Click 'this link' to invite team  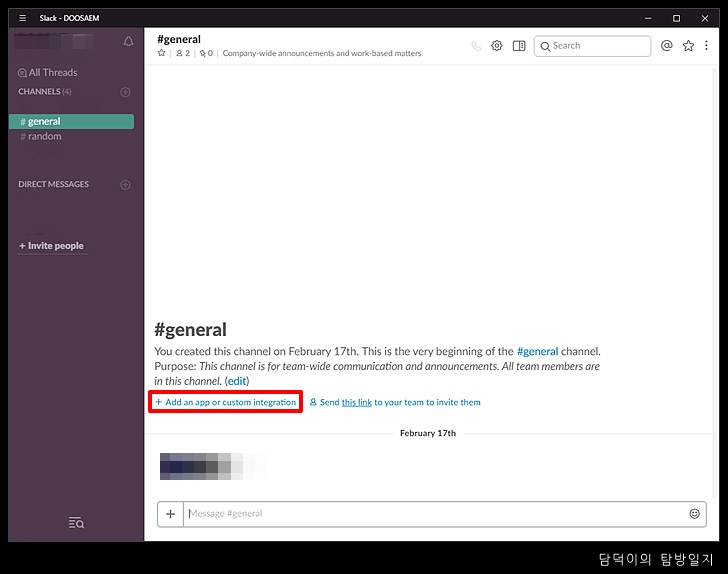click(x=357, y=403)
